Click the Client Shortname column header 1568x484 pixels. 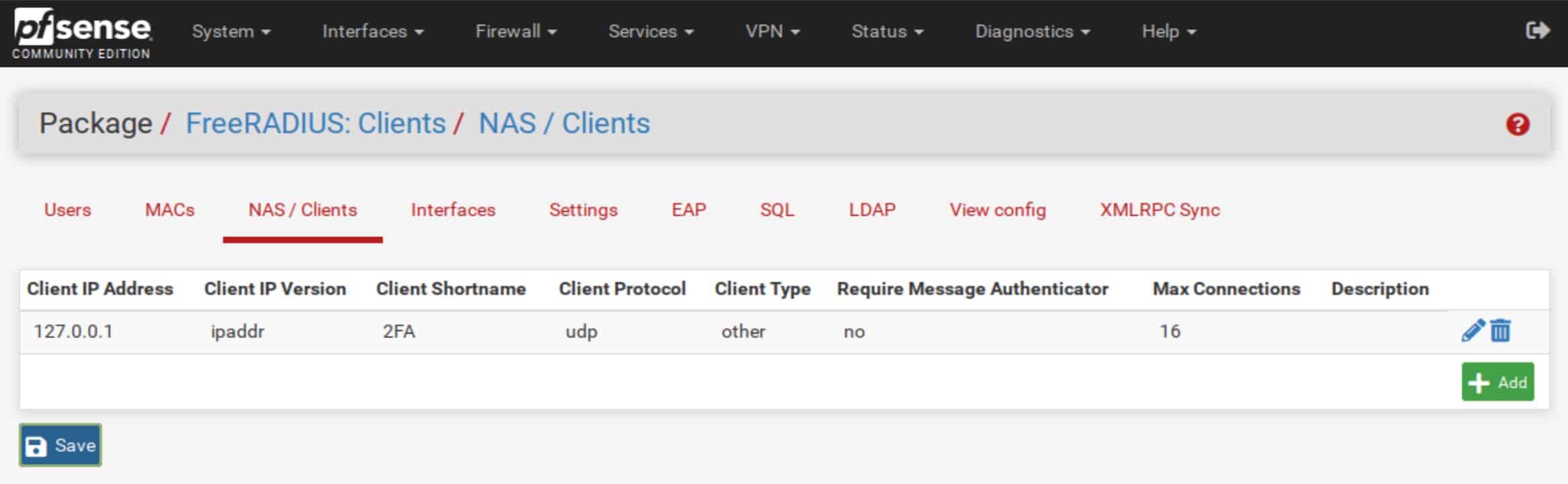[x=451, y=289]
